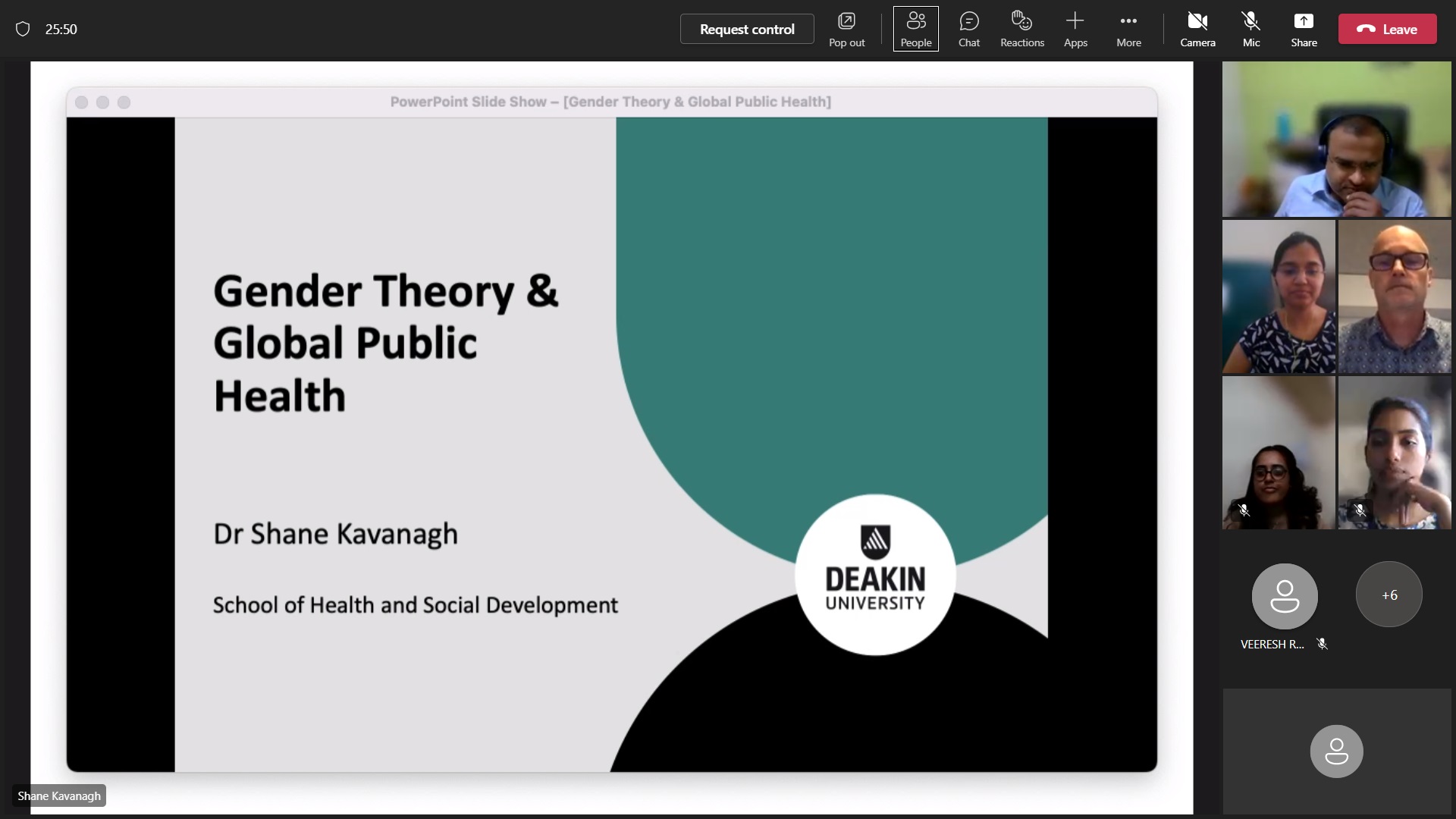This screenshot has width=1456, height=819.
Task: Click the meeting security shield icon
Action: 23,29
